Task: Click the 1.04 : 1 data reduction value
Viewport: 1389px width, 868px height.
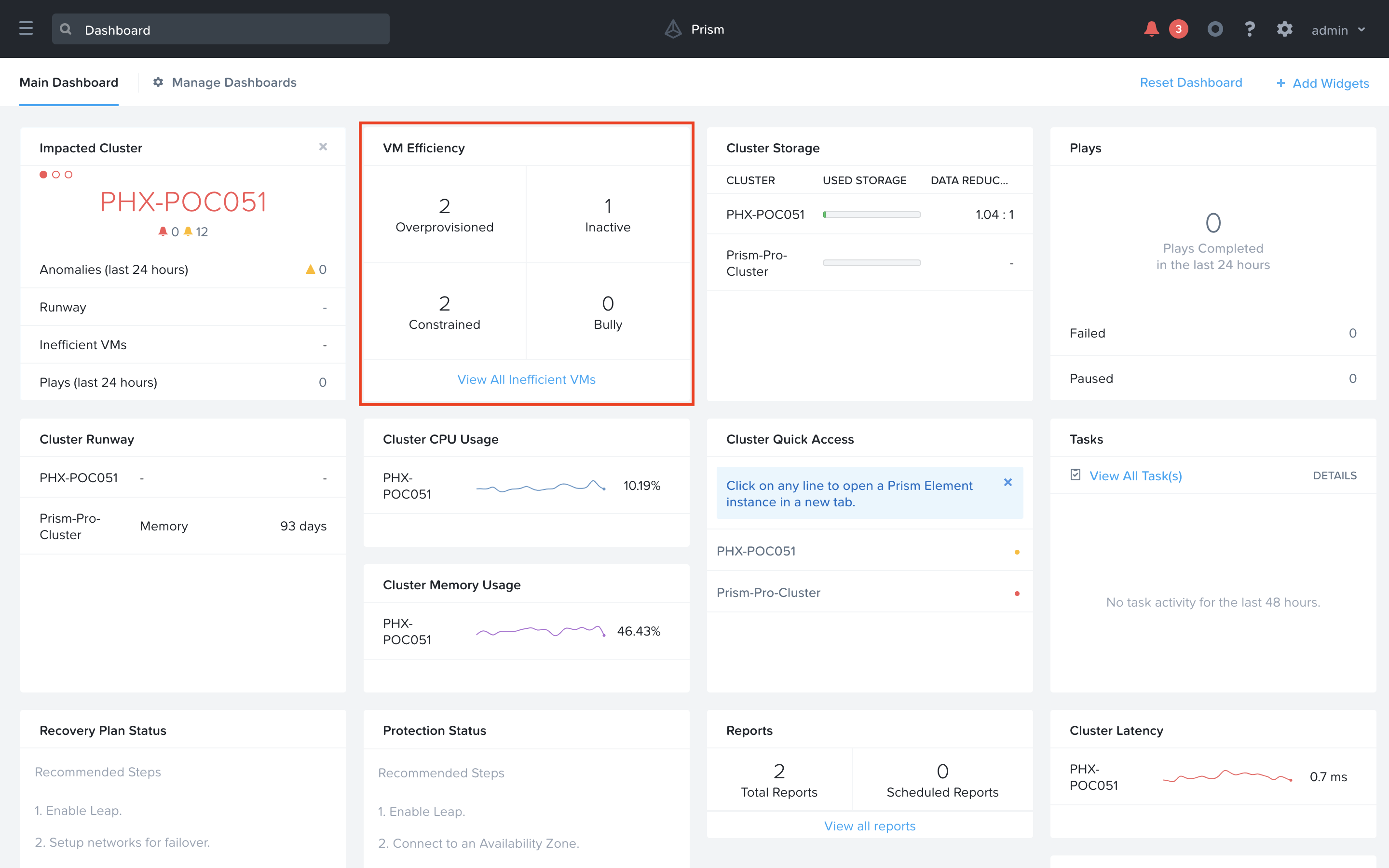Action: point(994,215)
